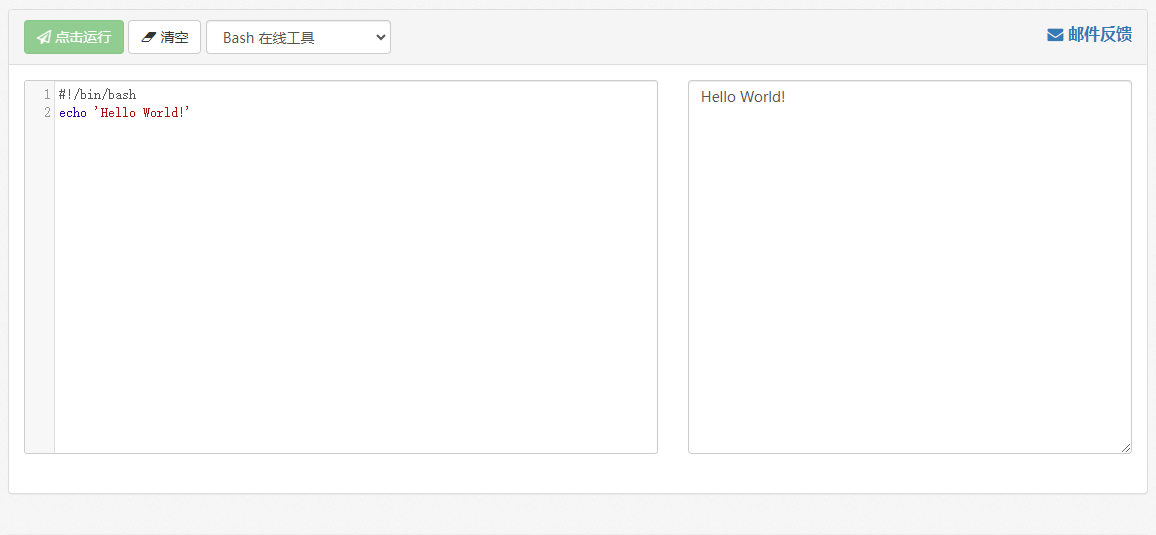Open the Bash 在线工具 language dropdown
The height and width of the screenshot is (535, 1156).
[x=297, y=37]
